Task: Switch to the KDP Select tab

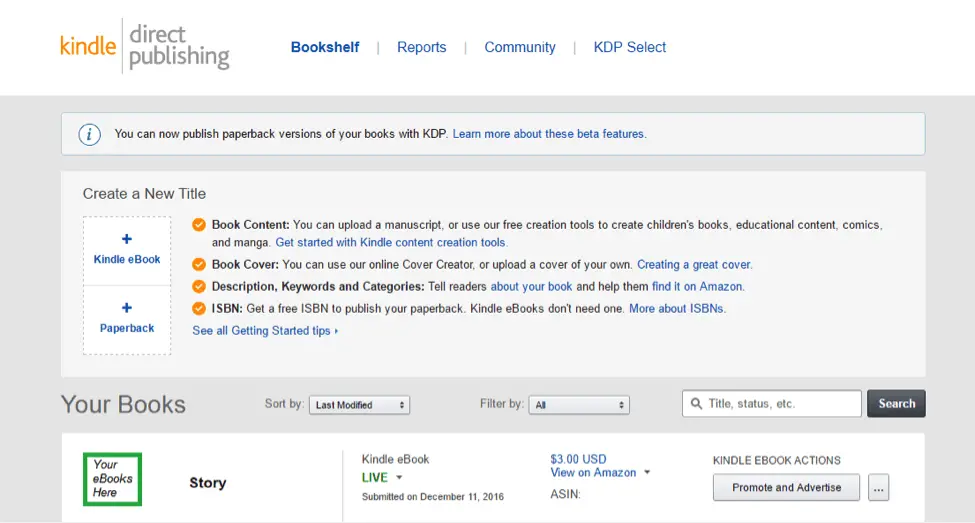Action: click(x=629, y=47)
